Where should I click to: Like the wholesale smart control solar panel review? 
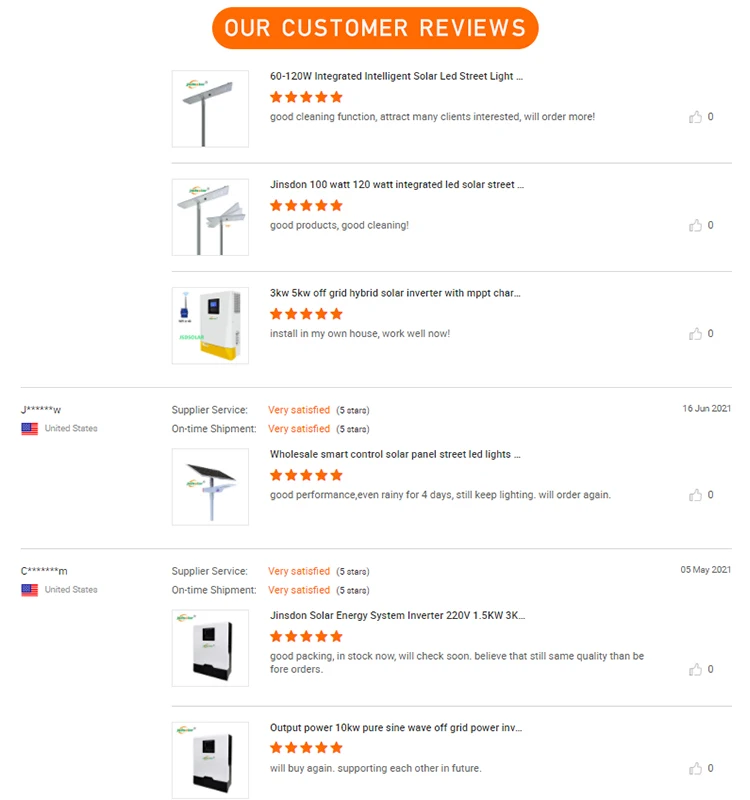(x=695, y=495)
